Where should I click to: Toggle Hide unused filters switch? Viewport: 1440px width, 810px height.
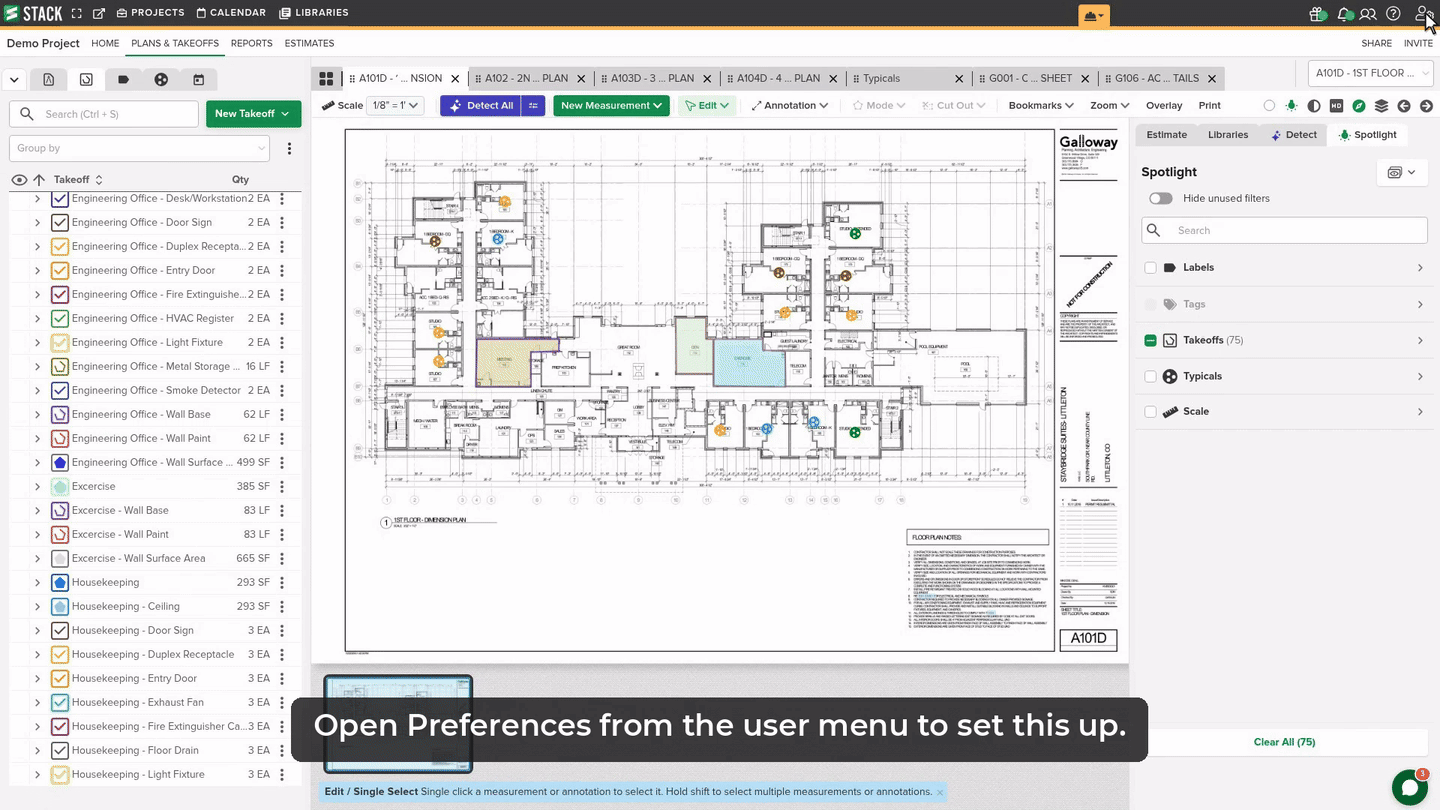[x=1160, y=198]
